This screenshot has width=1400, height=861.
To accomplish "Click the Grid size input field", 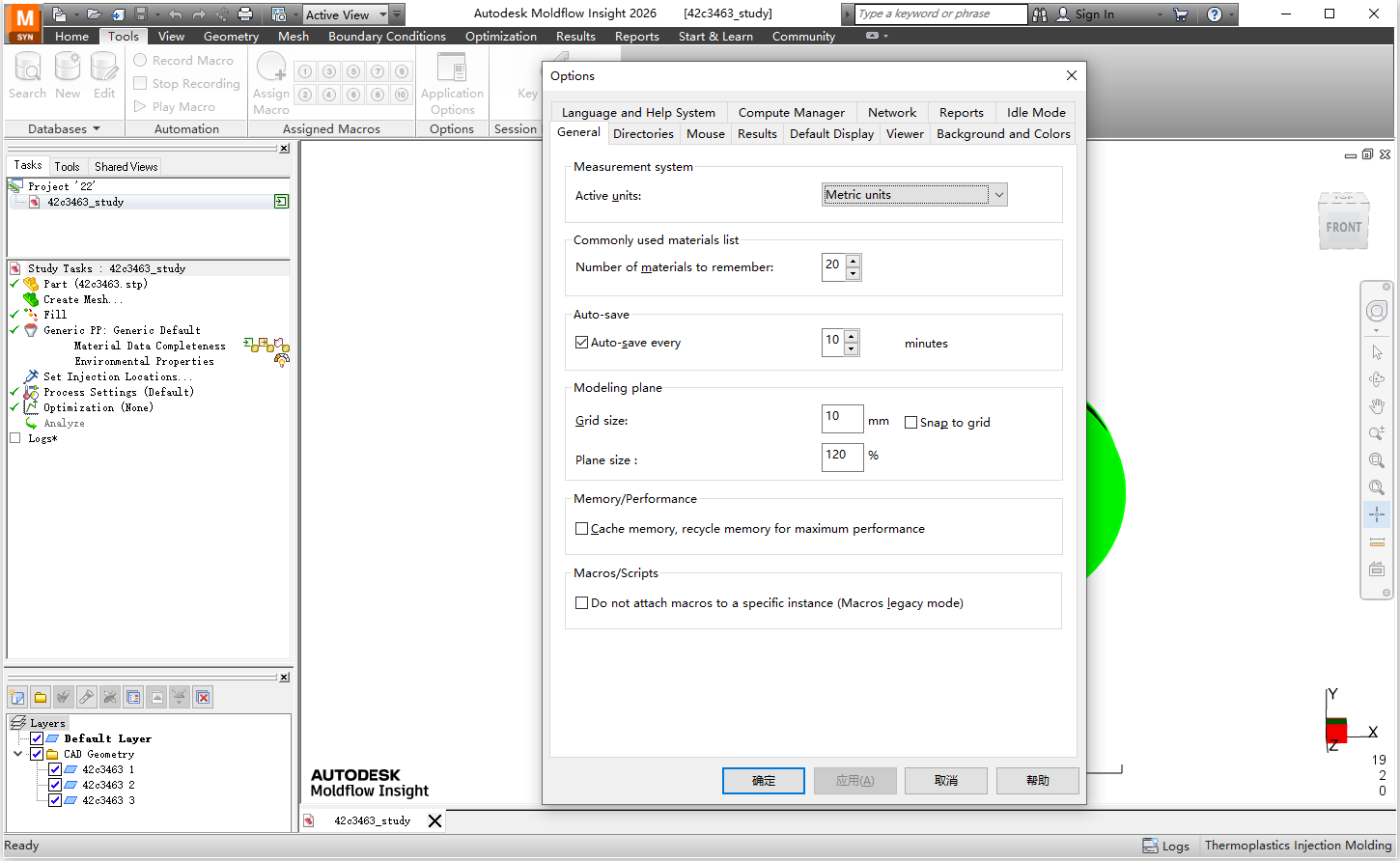I will 842,418.
